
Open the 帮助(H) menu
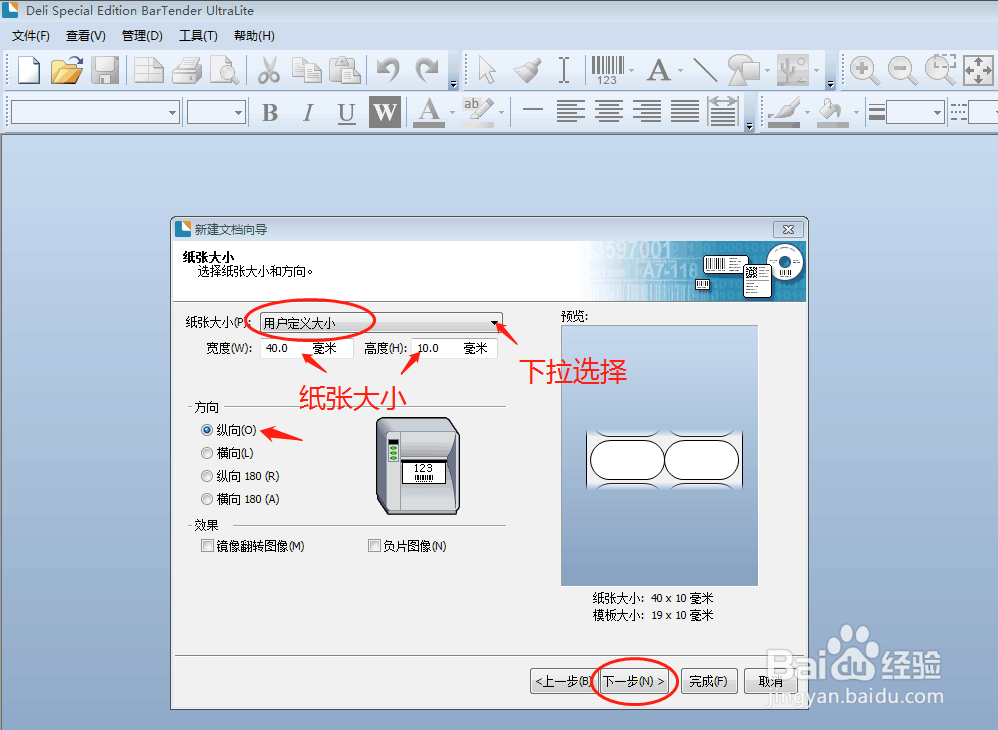(254, 36)
